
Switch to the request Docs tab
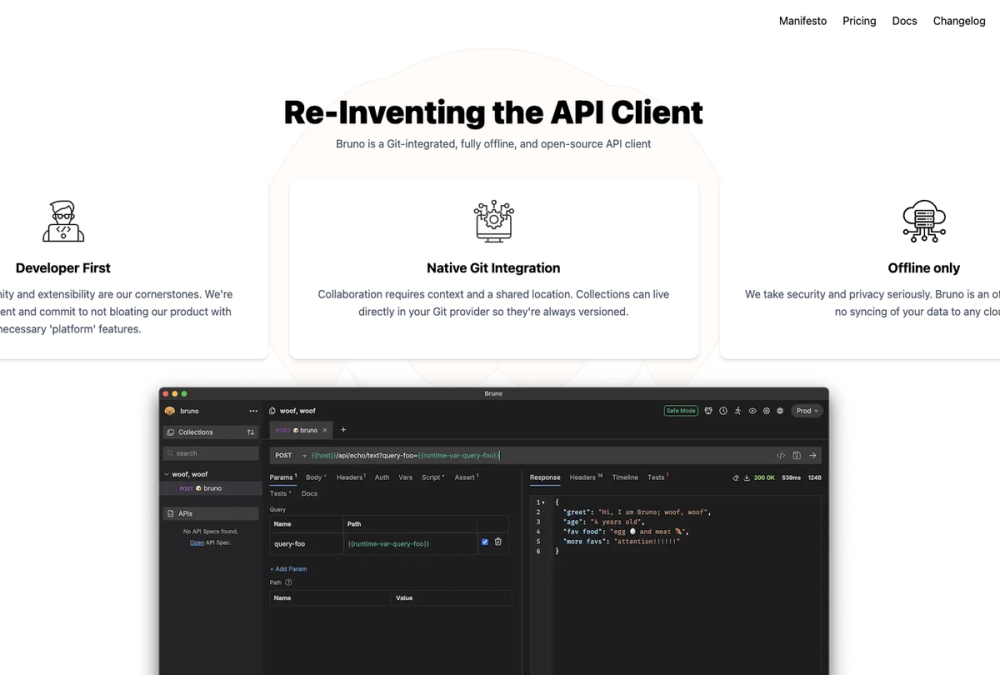coord(309,494)
